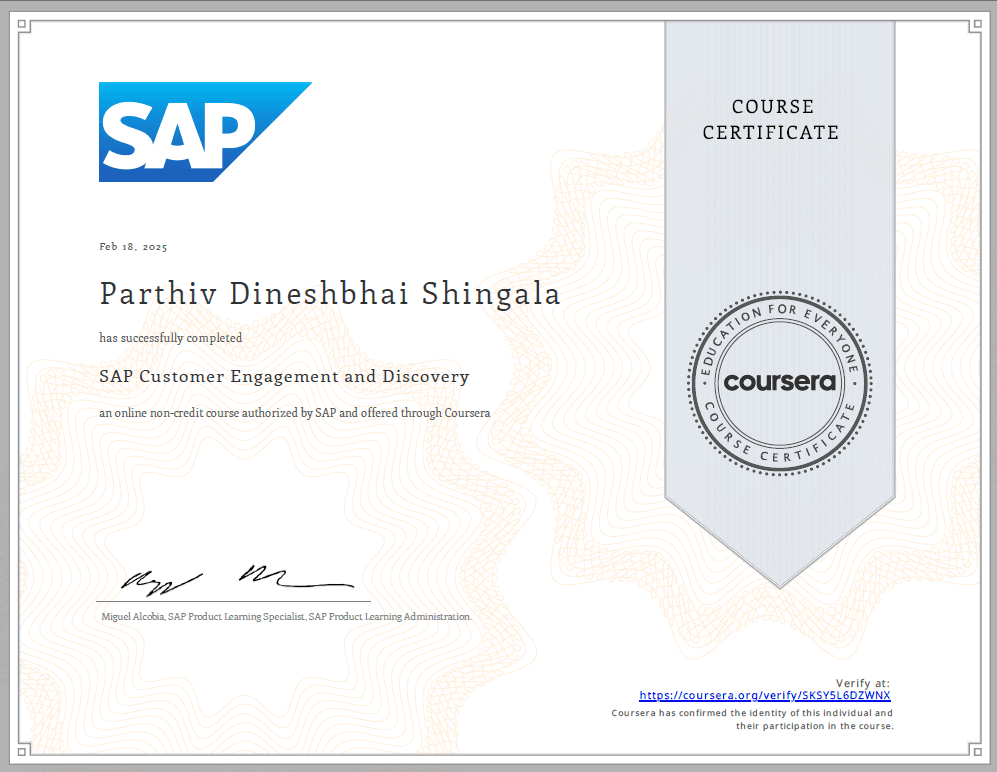Click 'COURSE CERTIFICATE' heading on ribbon
The image size is (997, 772).
[772, 120]
